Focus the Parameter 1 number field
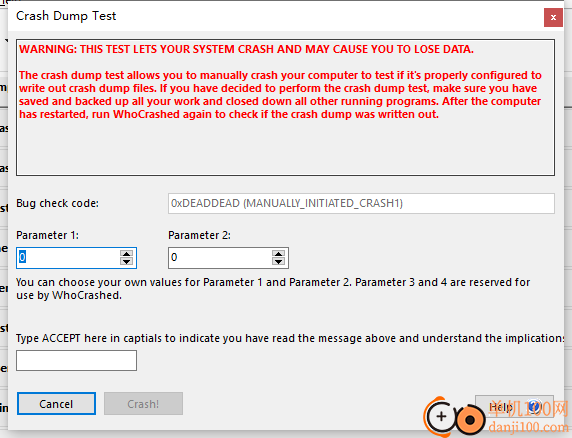 tap(69, 258)
